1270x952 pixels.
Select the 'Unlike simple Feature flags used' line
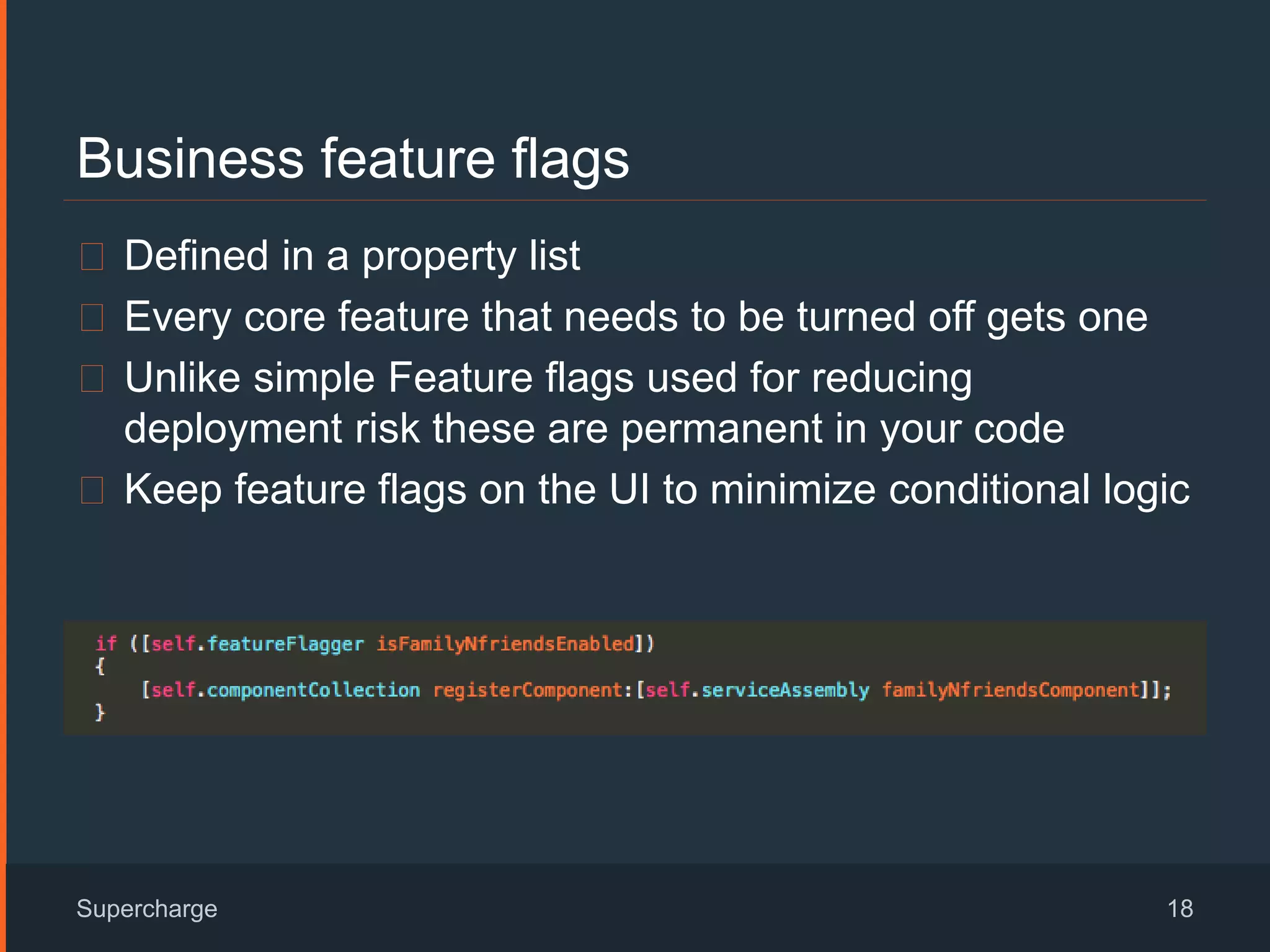click(548, 378)
